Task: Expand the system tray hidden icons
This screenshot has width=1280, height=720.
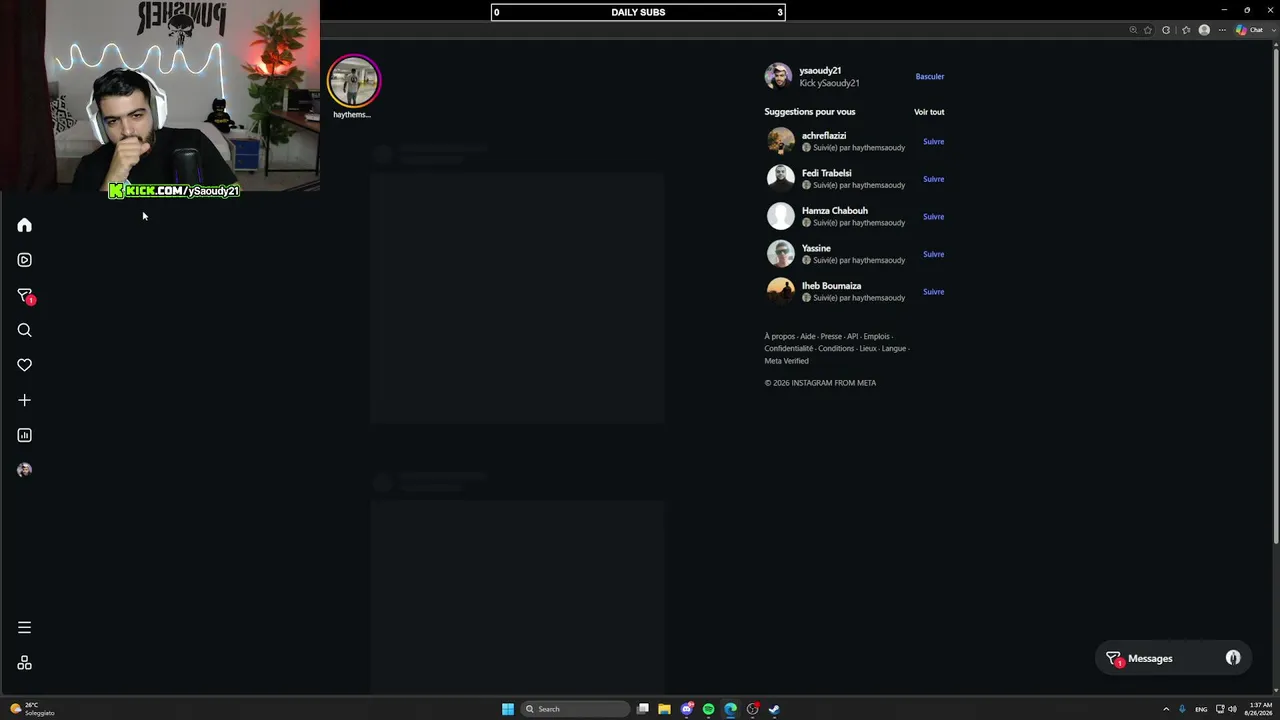Action: 1166,709
